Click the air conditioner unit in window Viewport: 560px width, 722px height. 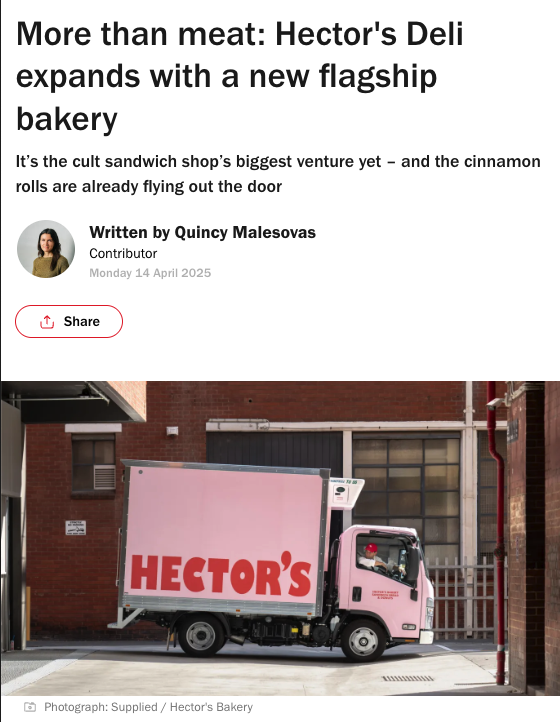tap(105, 477)
